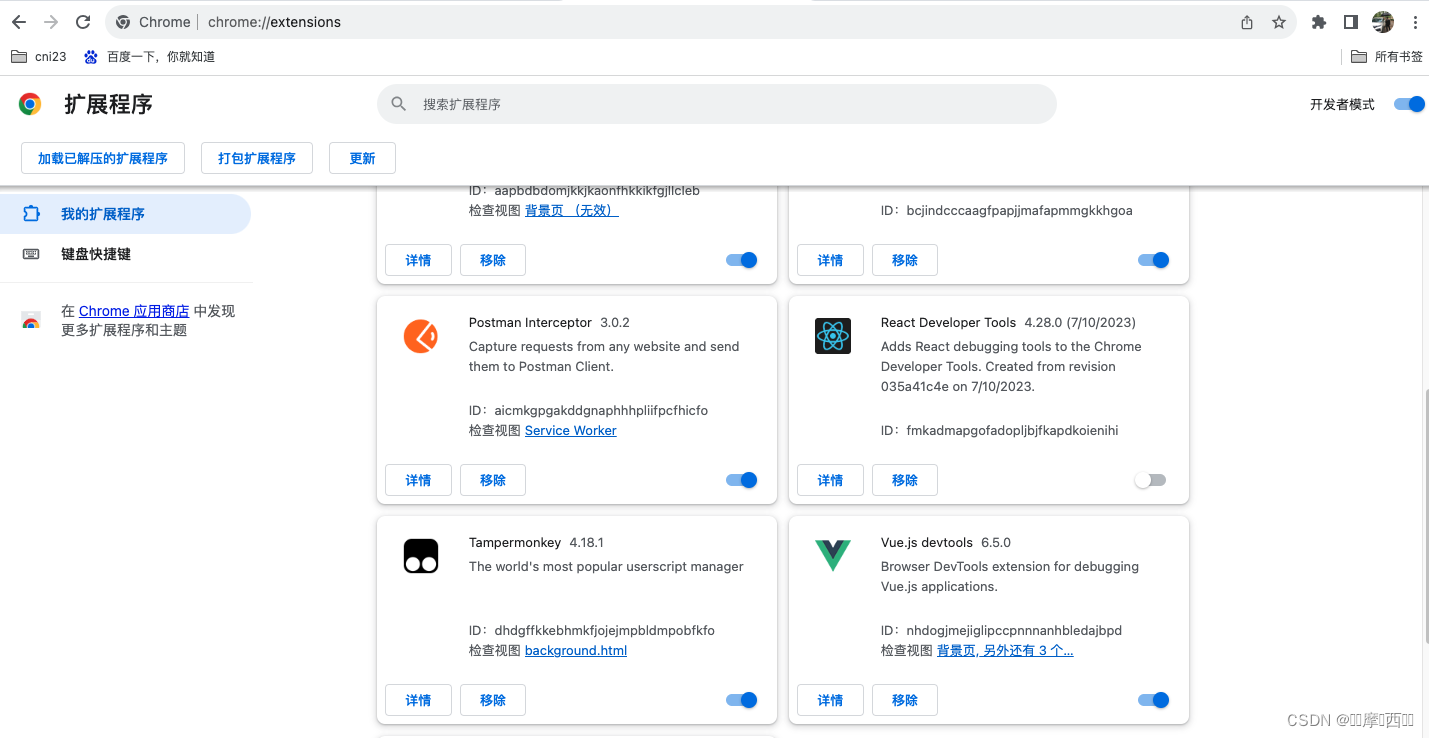Viewport: 1429px width, 738px height.
Task: Click the Tampermonkey icon
Action: (421, 556)
